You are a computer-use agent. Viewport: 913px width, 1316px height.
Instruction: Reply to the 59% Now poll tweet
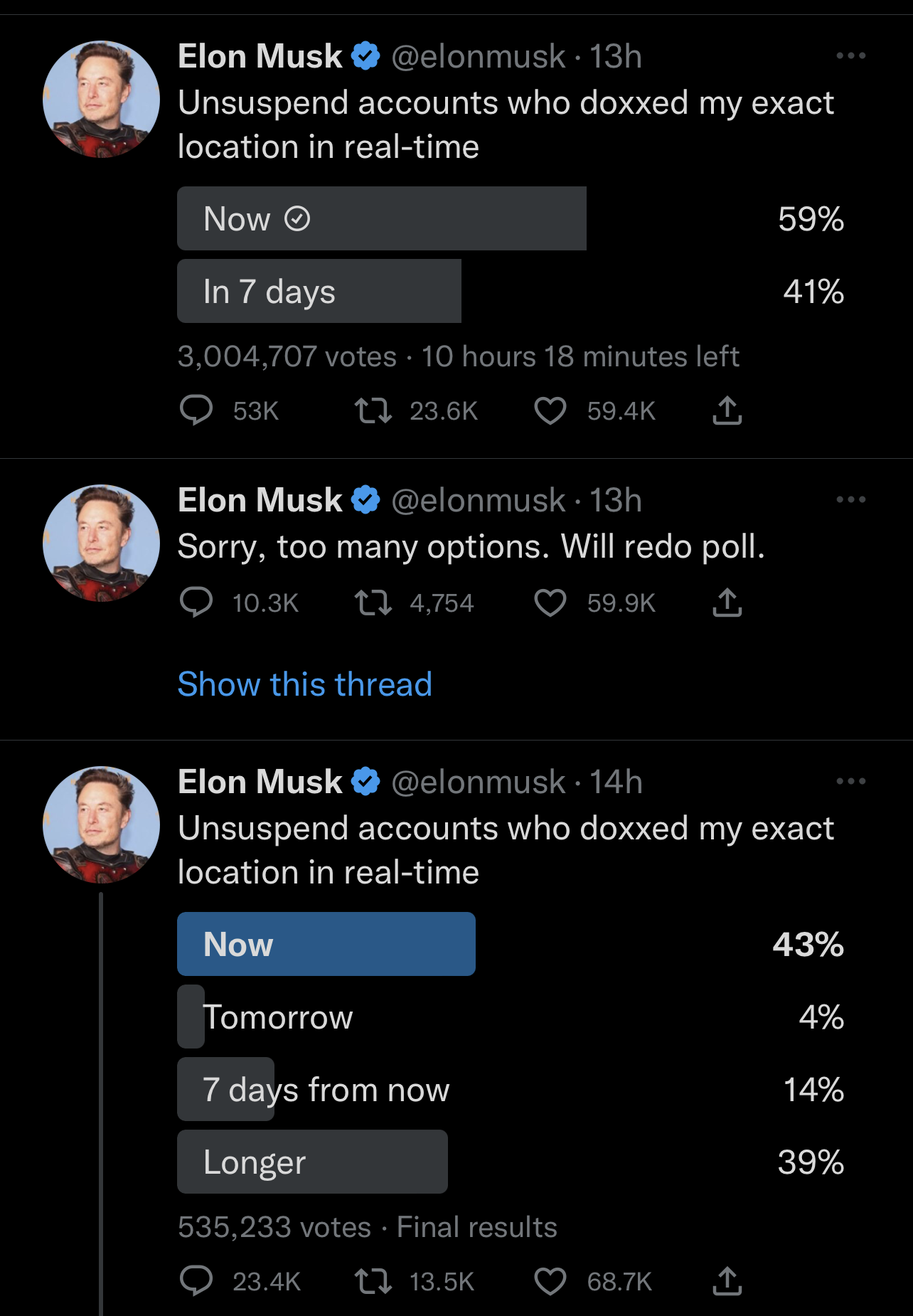(196, 410)
